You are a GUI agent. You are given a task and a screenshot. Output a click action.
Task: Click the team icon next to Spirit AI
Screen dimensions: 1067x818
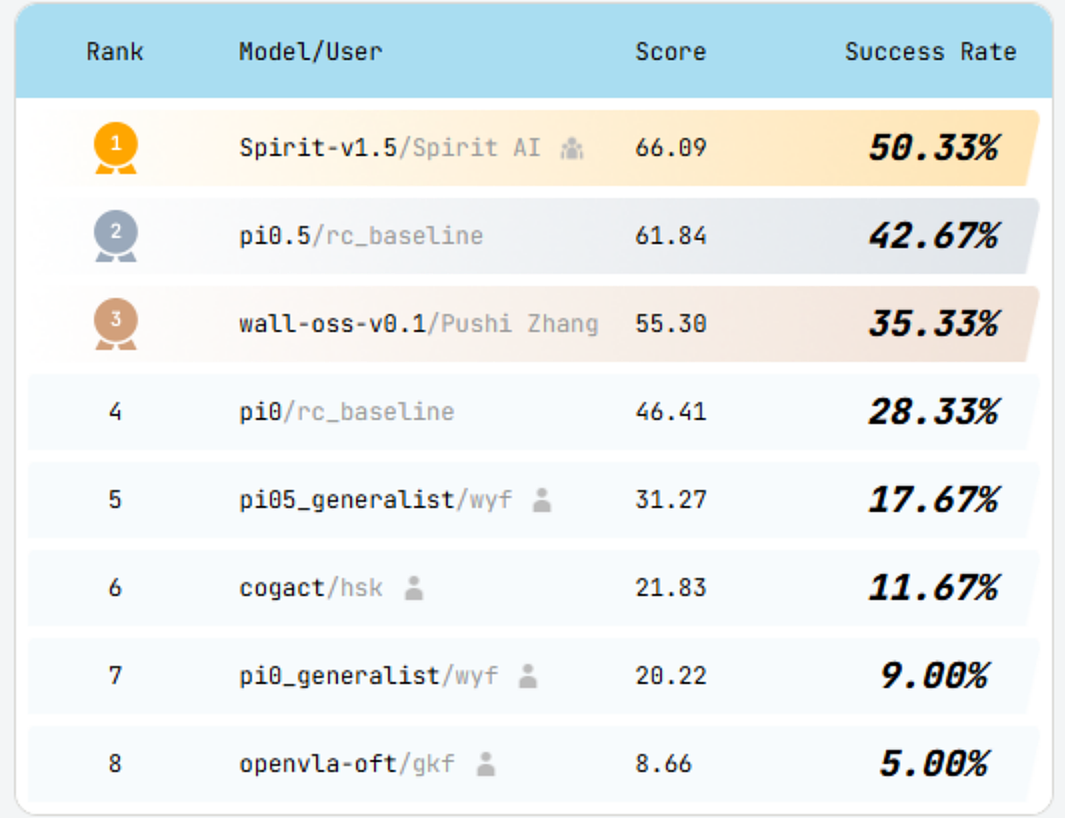coord(572,148)
